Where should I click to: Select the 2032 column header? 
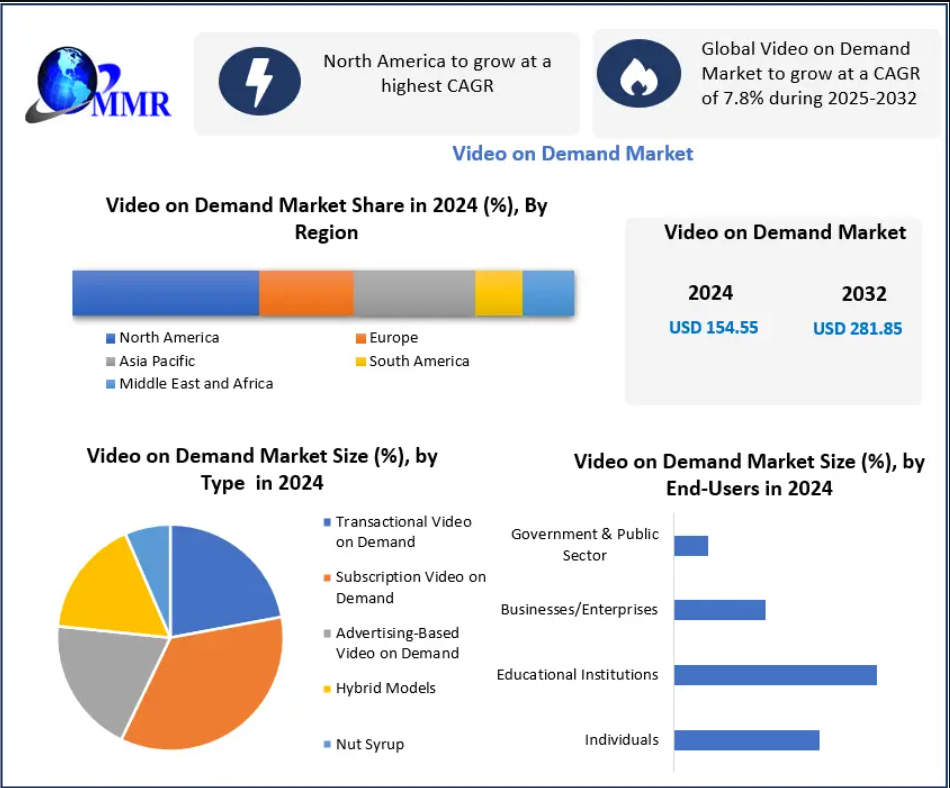[864, 293]
